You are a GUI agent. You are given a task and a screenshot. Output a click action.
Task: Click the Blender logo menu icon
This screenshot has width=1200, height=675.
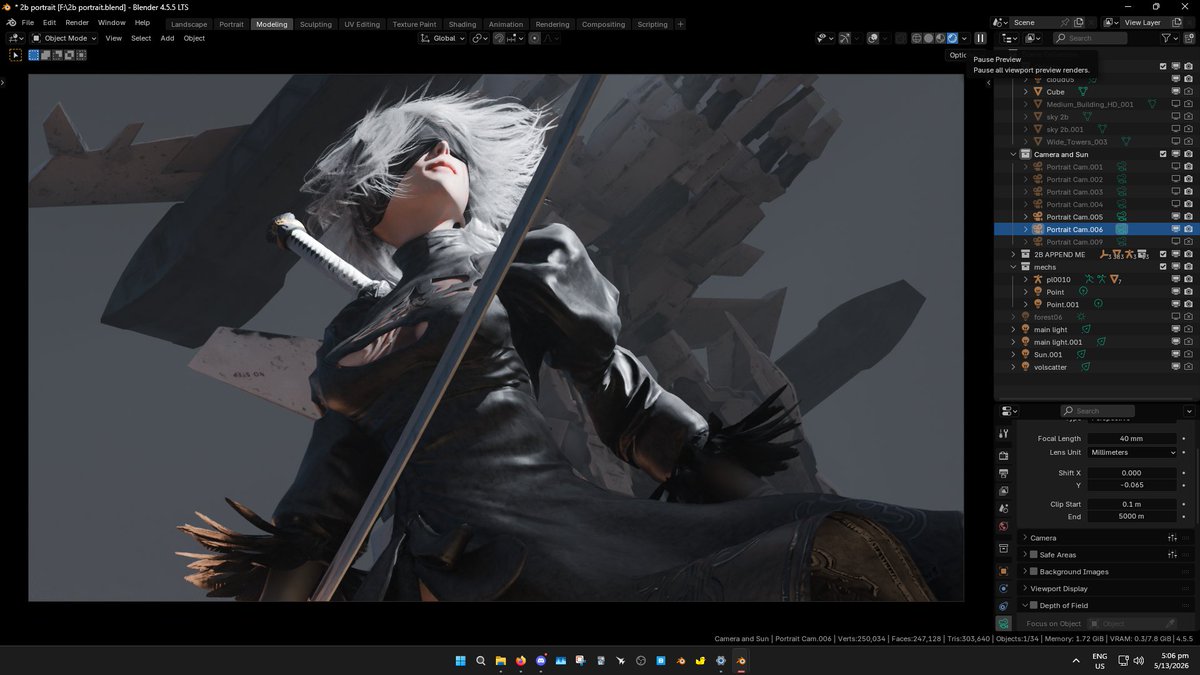click(10, 22)
